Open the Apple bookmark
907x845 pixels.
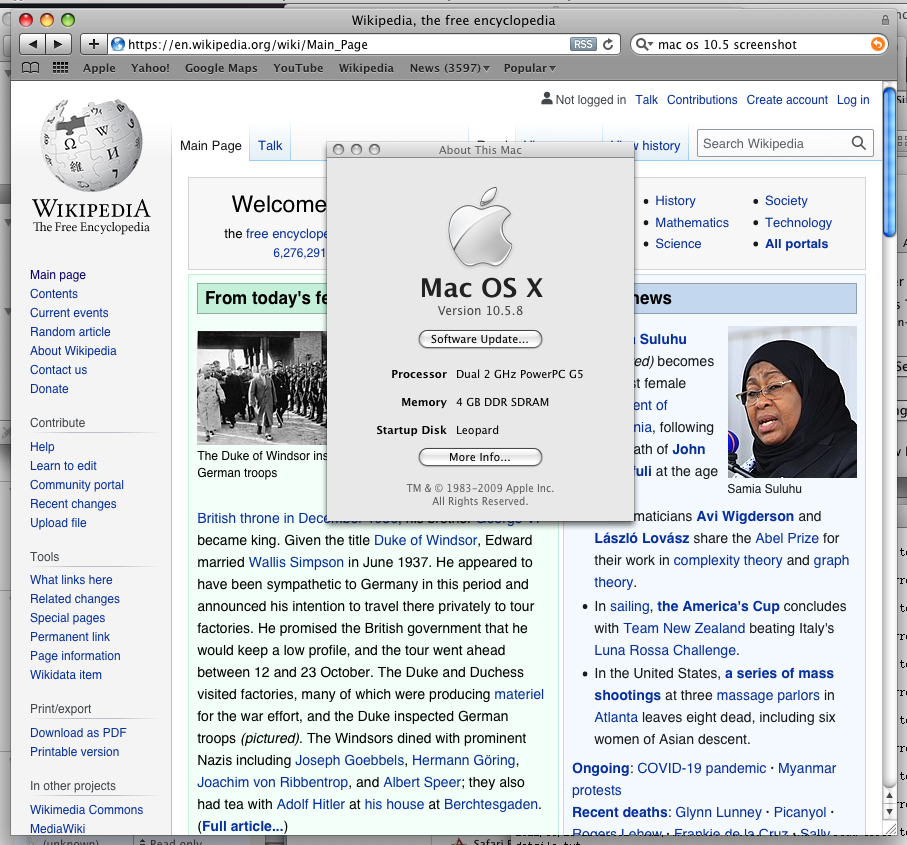click(x=99, y=68)
